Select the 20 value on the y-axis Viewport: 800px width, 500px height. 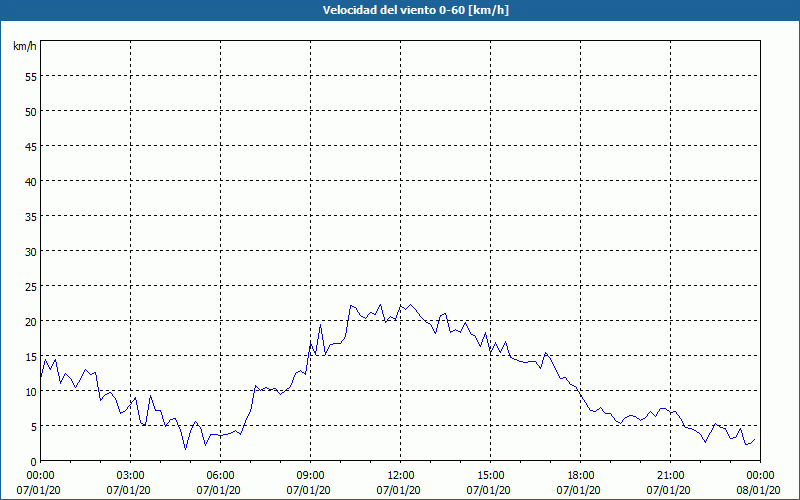(30, 321)
